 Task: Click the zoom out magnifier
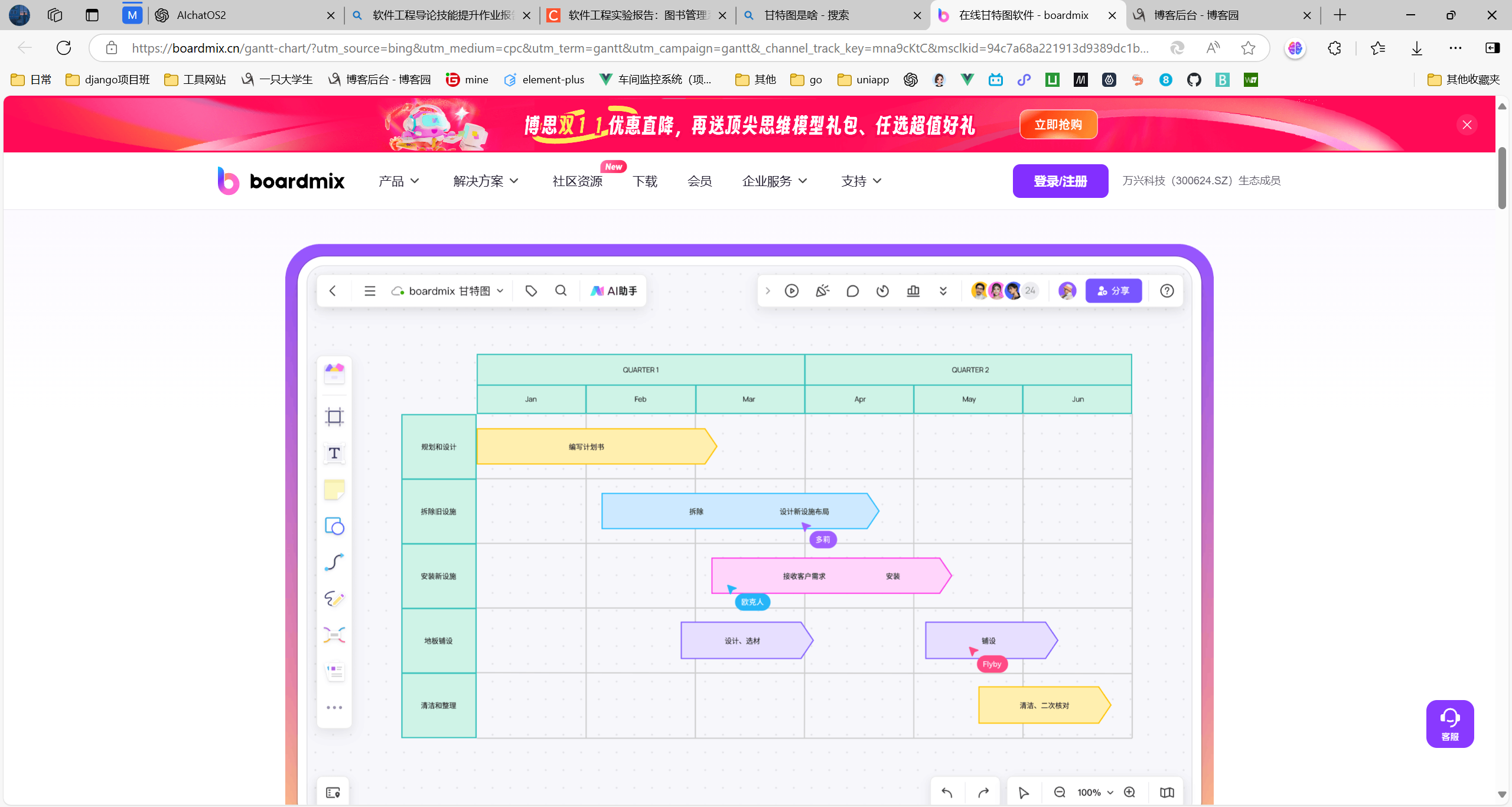(1060, 792)
